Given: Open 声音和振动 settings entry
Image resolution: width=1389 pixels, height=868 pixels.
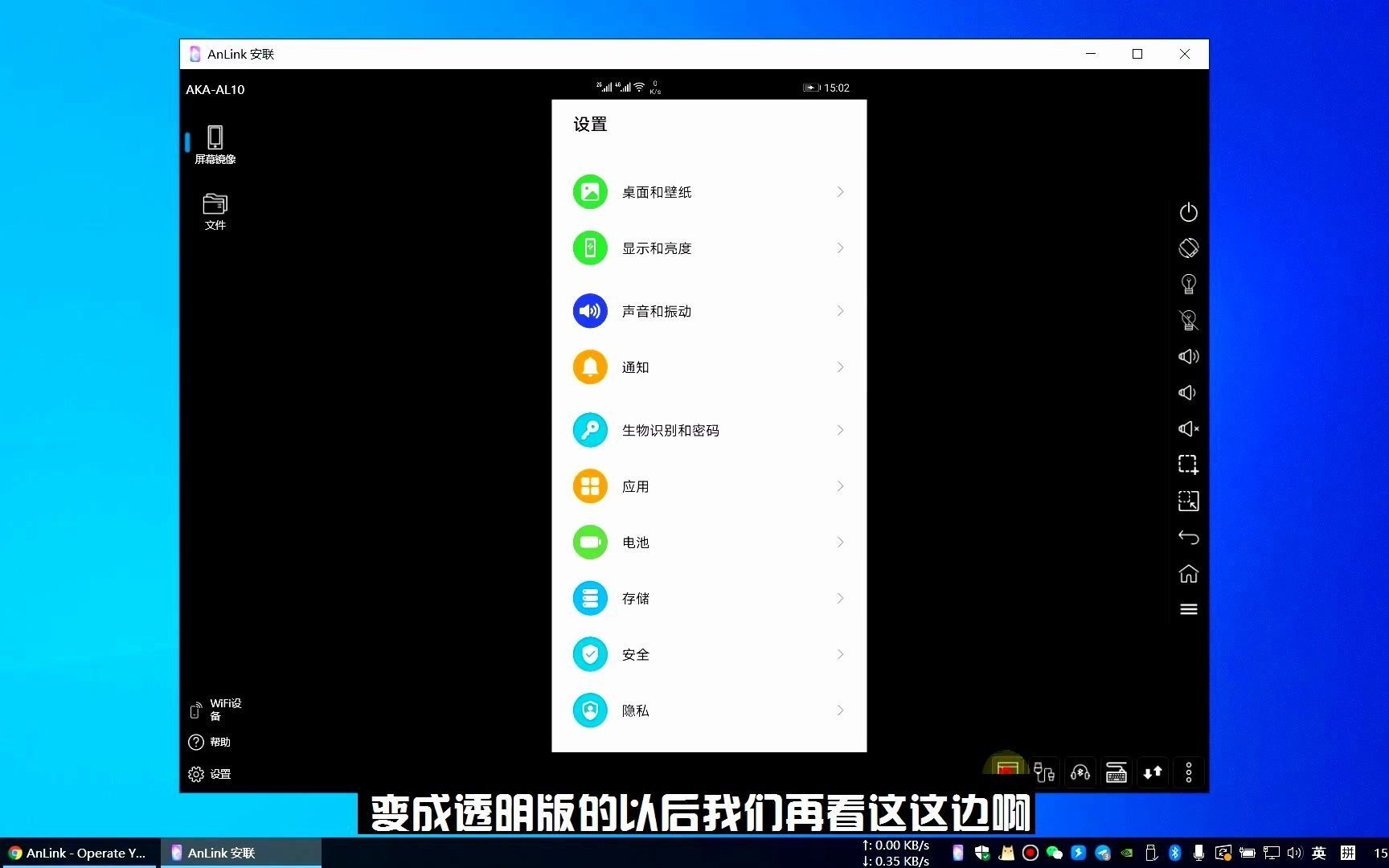Looking at the screenshot, I should [x=709, y=311].
